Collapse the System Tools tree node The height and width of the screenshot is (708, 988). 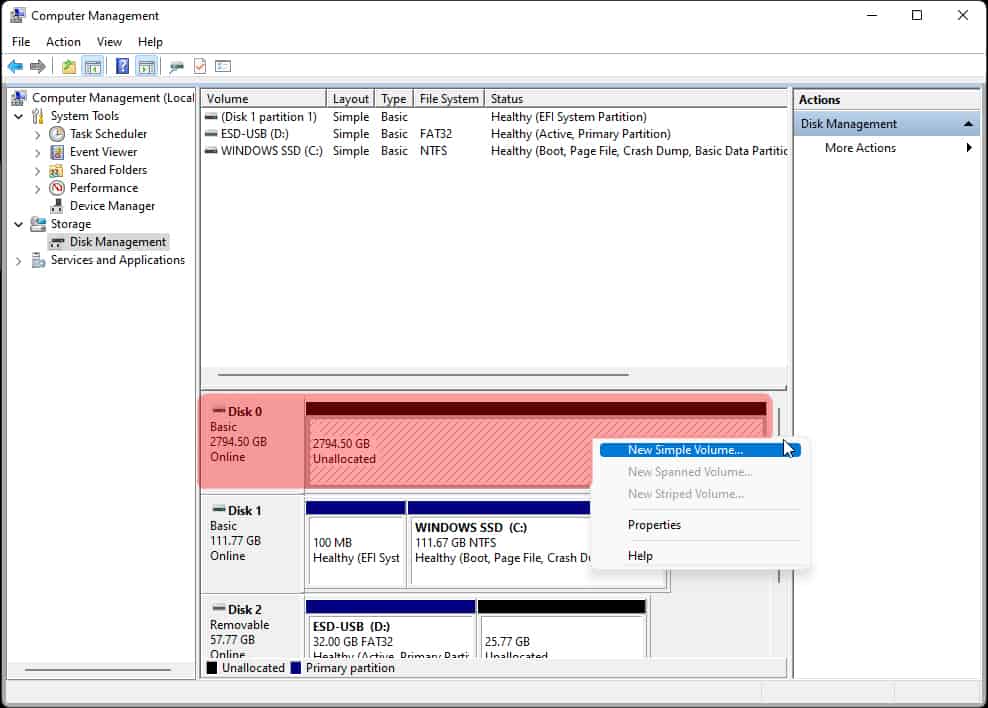click(18, 117)
